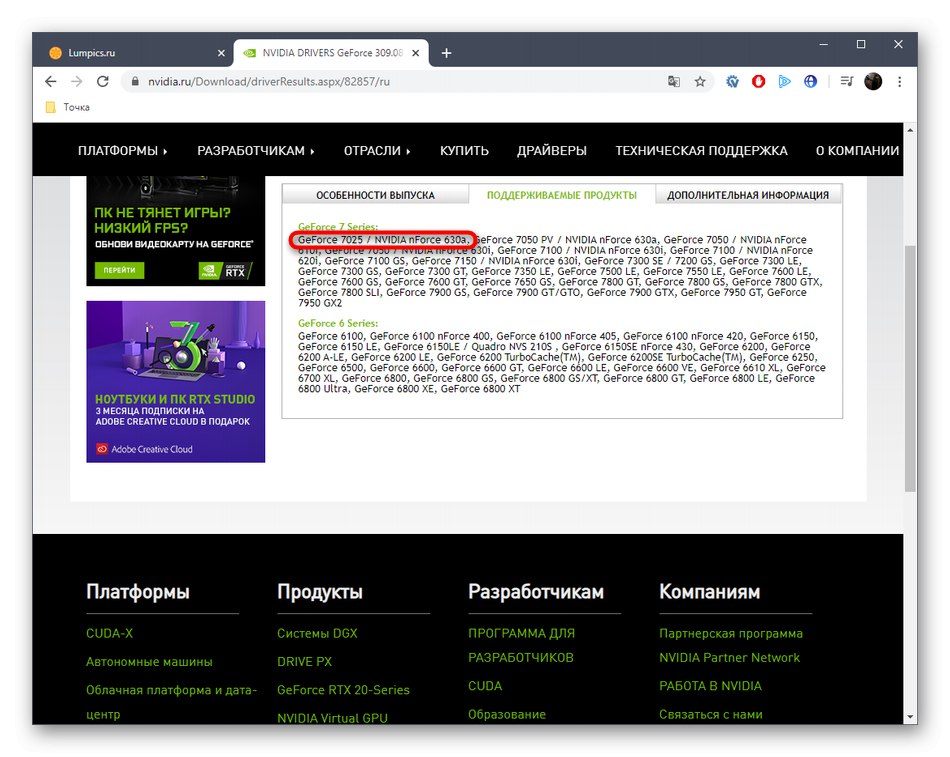Switch to ДОПОЛНИТЕЛЬНАЯ ИНФОРМАЦИЯ tab
Screen dimensions: 950x757
748,195
